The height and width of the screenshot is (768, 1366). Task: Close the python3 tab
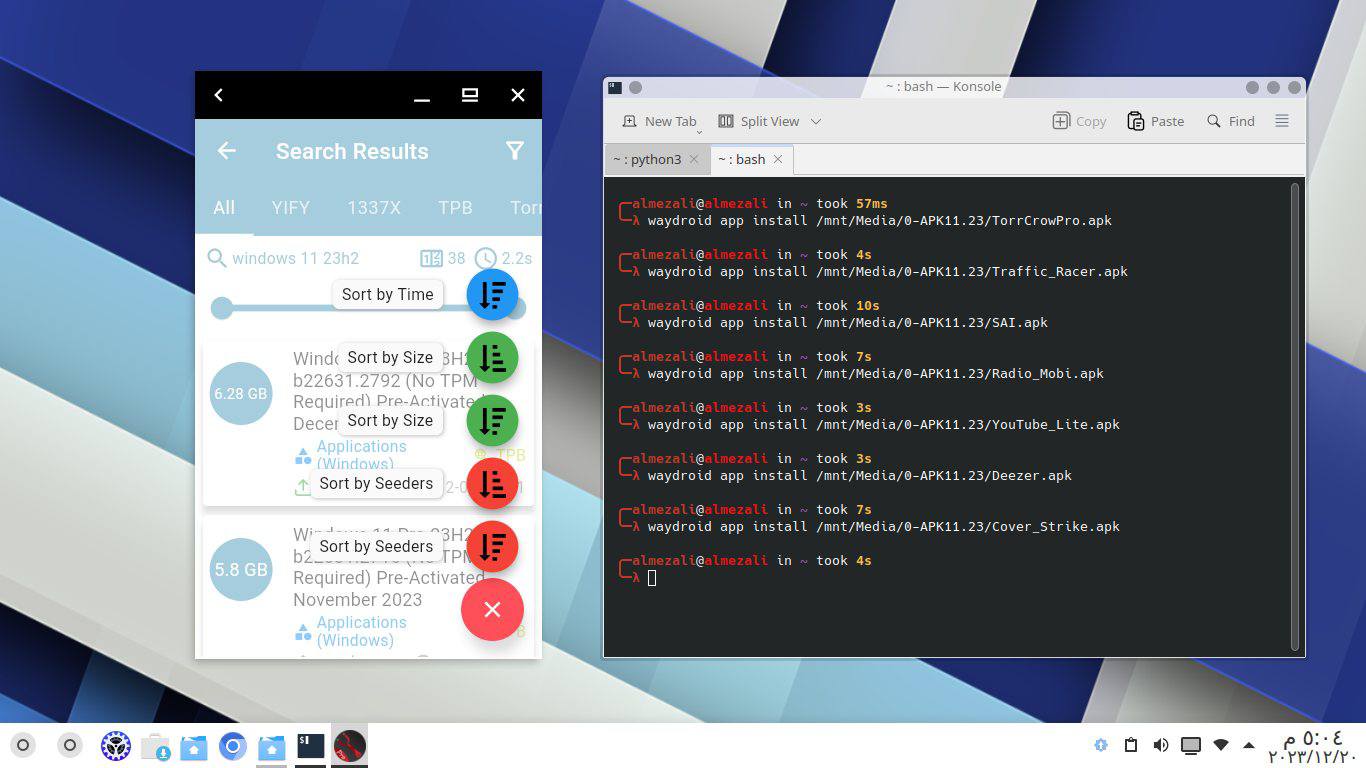coord(694,159)
